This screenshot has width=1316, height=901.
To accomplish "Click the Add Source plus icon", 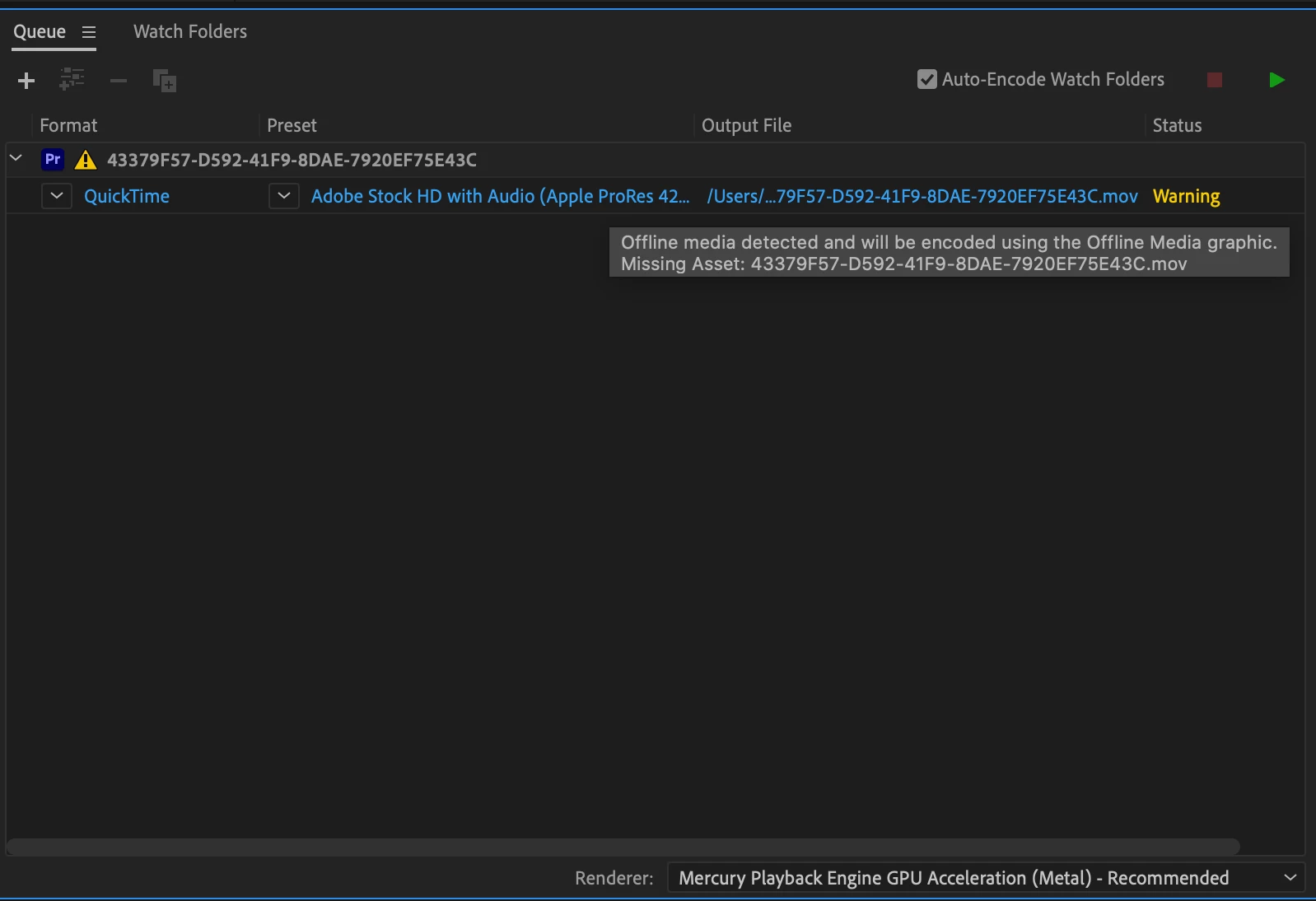I will (26, 81).
